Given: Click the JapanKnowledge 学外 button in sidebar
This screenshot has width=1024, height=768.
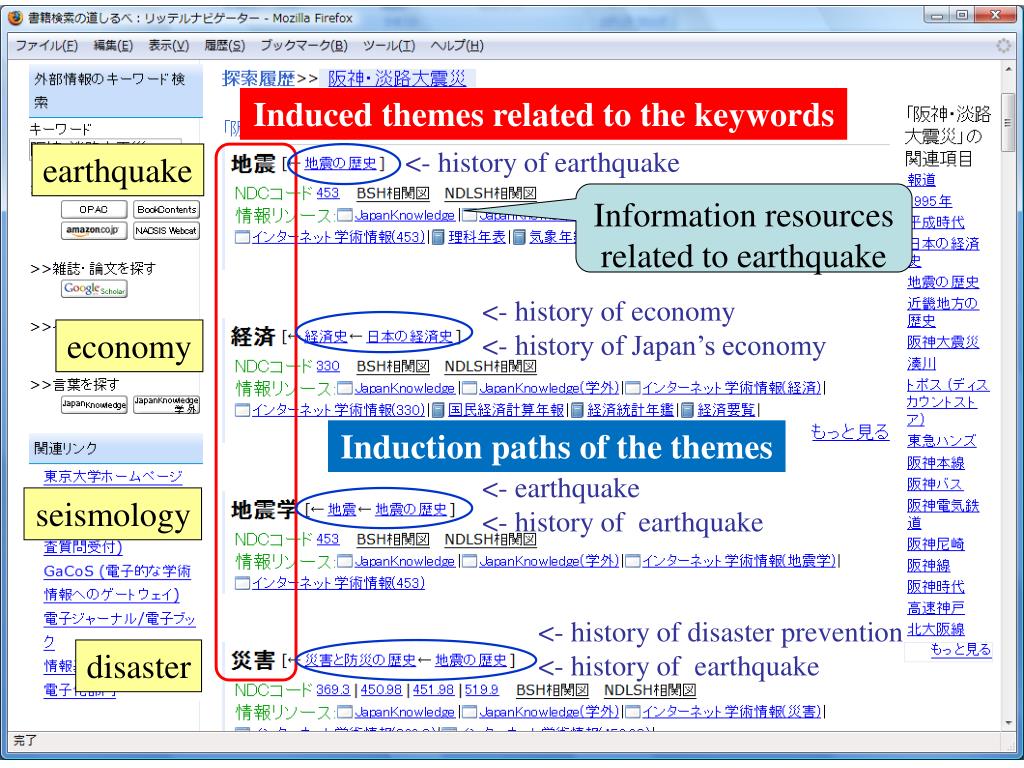Looking at the screenshot, I should (x=167, y=405).
